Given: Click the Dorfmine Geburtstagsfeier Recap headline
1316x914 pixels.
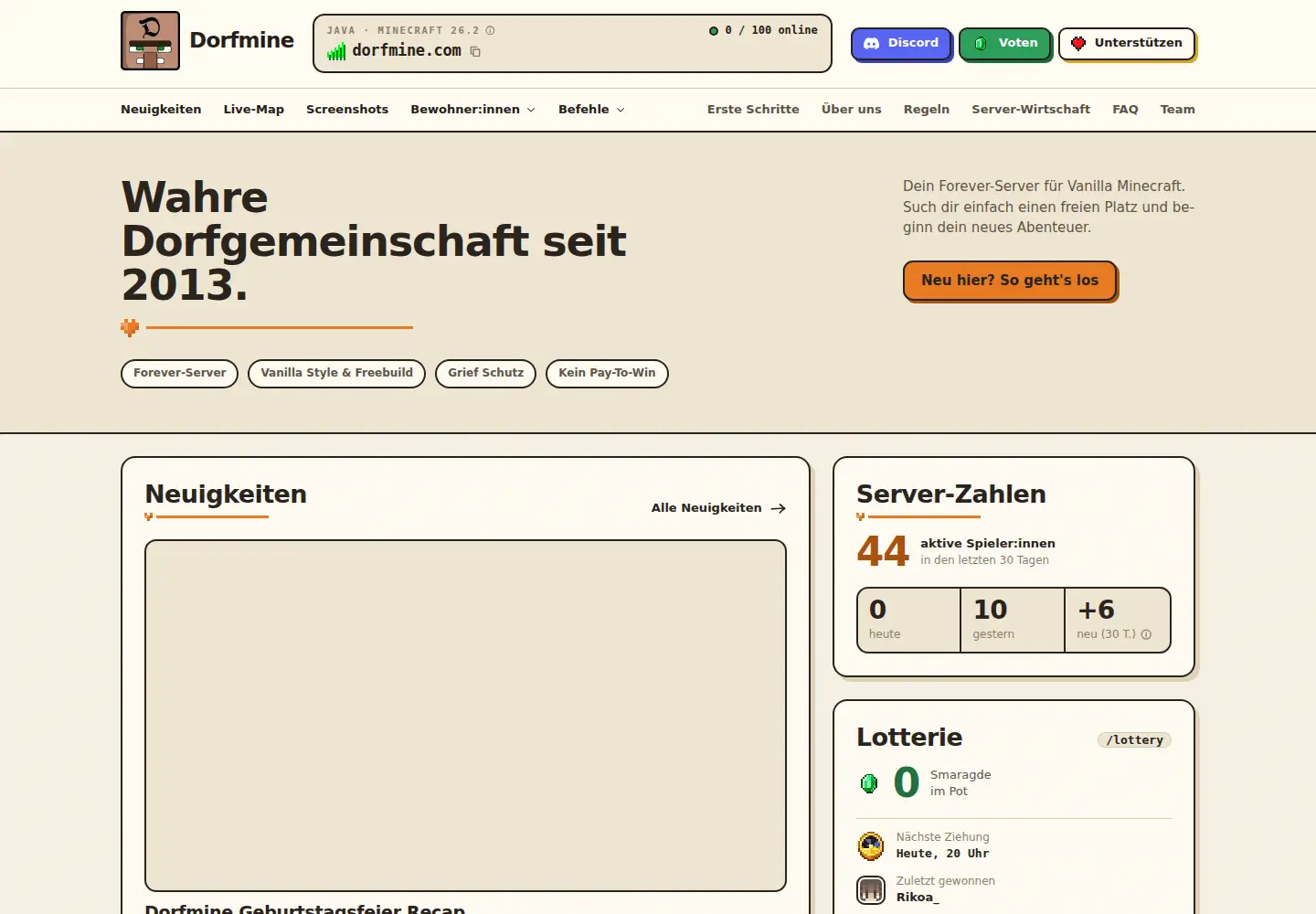Looking at the screenshot, I should tap(304, 909).
